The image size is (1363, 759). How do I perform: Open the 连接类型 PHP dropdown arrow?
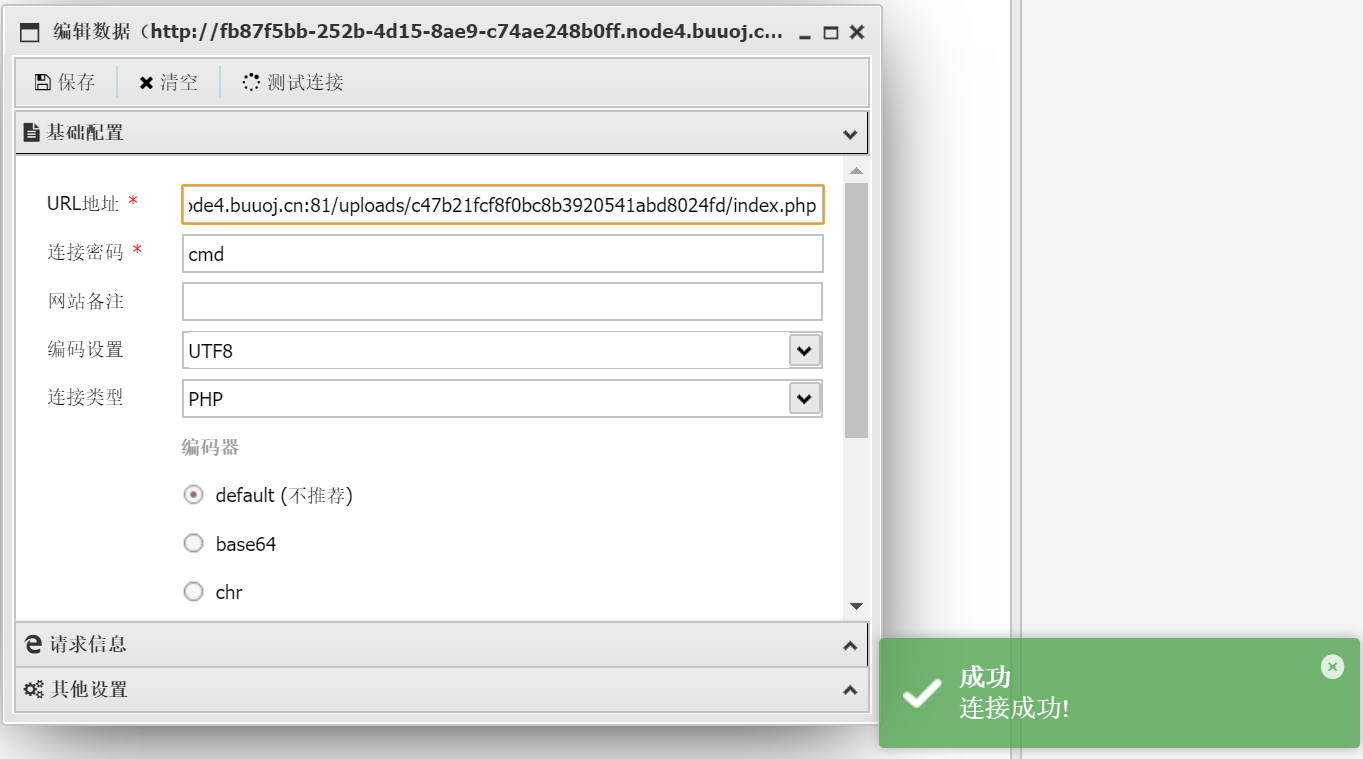(805, 398)
